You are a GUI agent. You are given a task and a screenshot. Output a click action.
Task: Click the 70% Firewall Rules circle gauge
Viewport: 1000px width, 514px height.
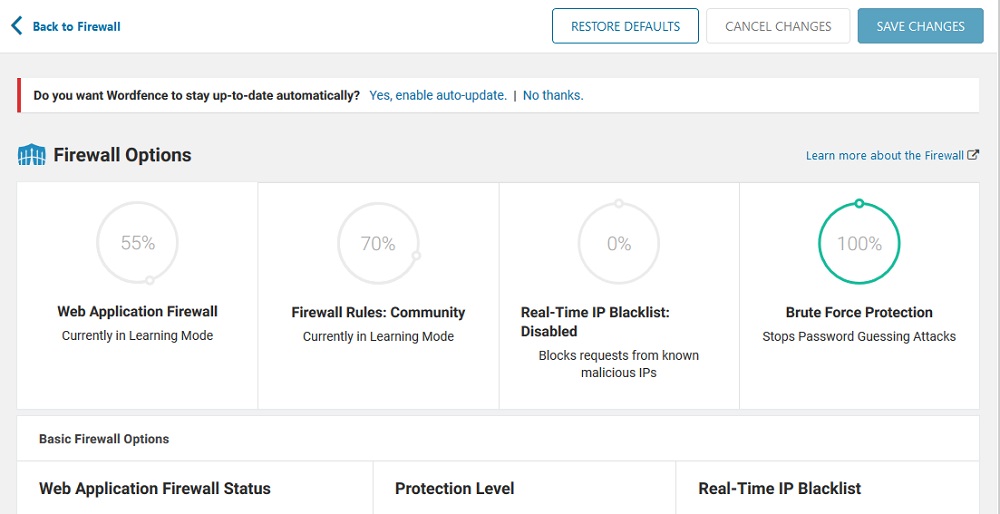pos(378,243)
